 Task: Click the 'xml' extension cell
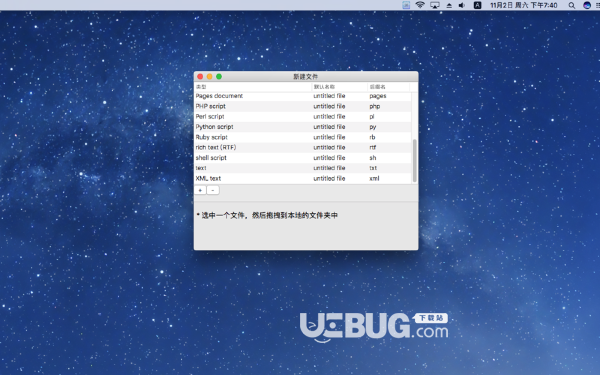pyautogui.click(x=374, y=179)
